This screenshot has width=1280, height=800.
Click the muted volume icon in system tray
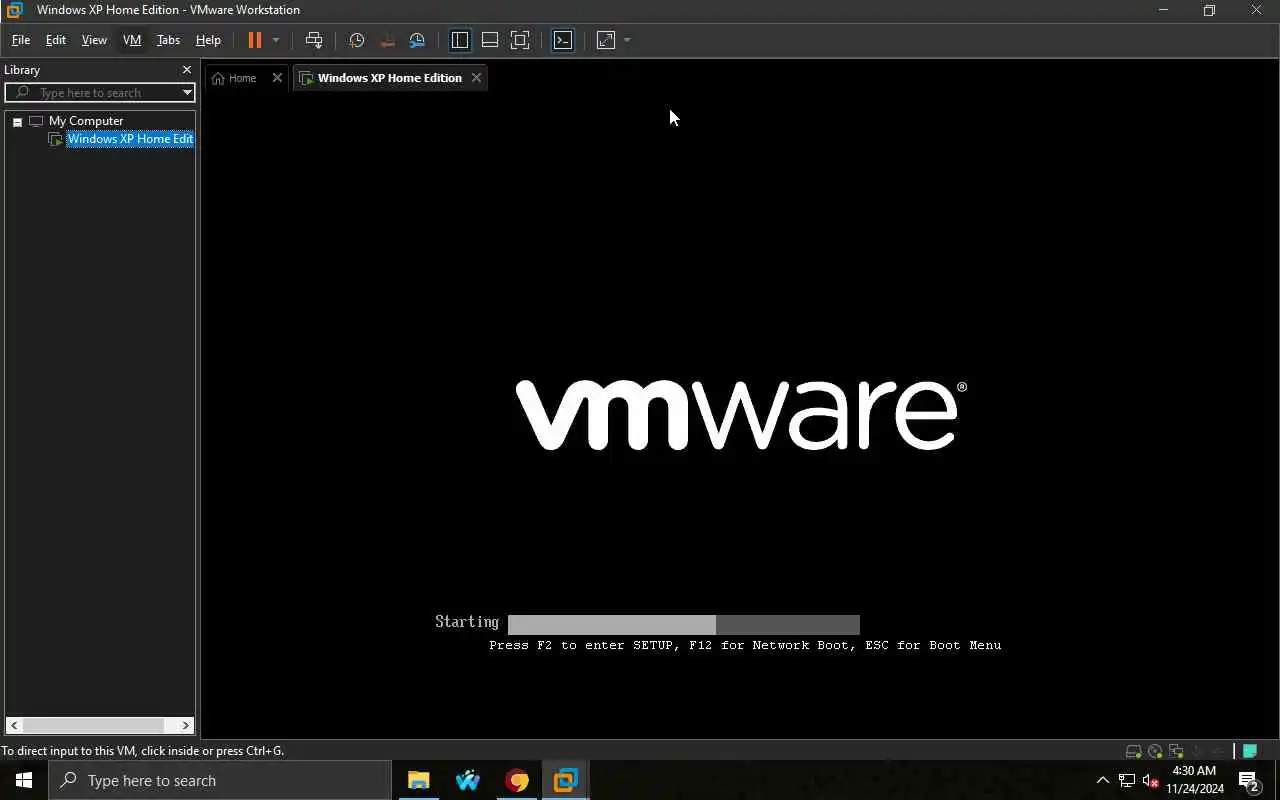(x=1151, y=780)
